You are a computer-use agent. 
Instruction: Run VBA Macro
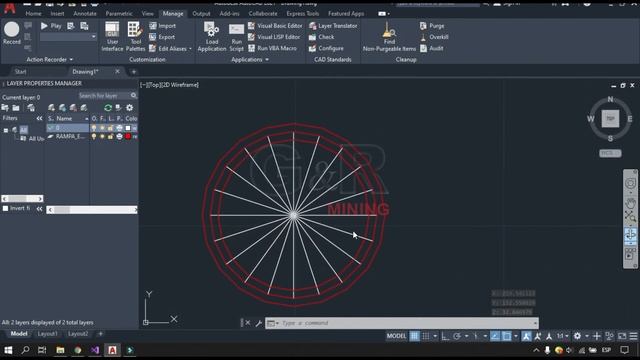tap(273, 48)
